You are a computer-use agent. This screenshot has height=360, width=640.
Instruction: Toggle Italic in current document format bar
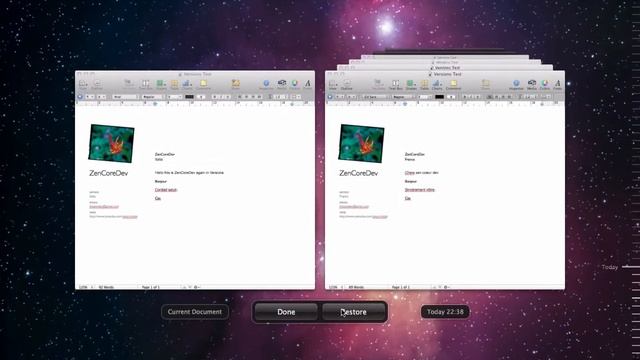coord(220,97)
